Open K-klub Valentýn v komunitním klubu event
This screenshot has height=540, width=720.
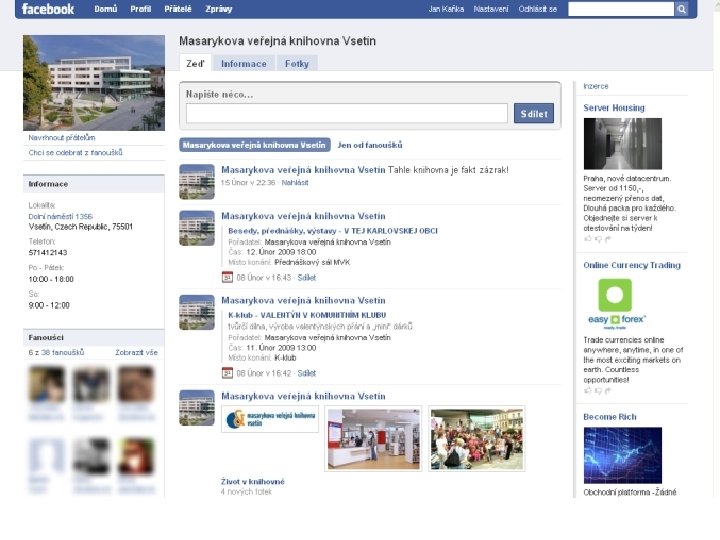307,315
